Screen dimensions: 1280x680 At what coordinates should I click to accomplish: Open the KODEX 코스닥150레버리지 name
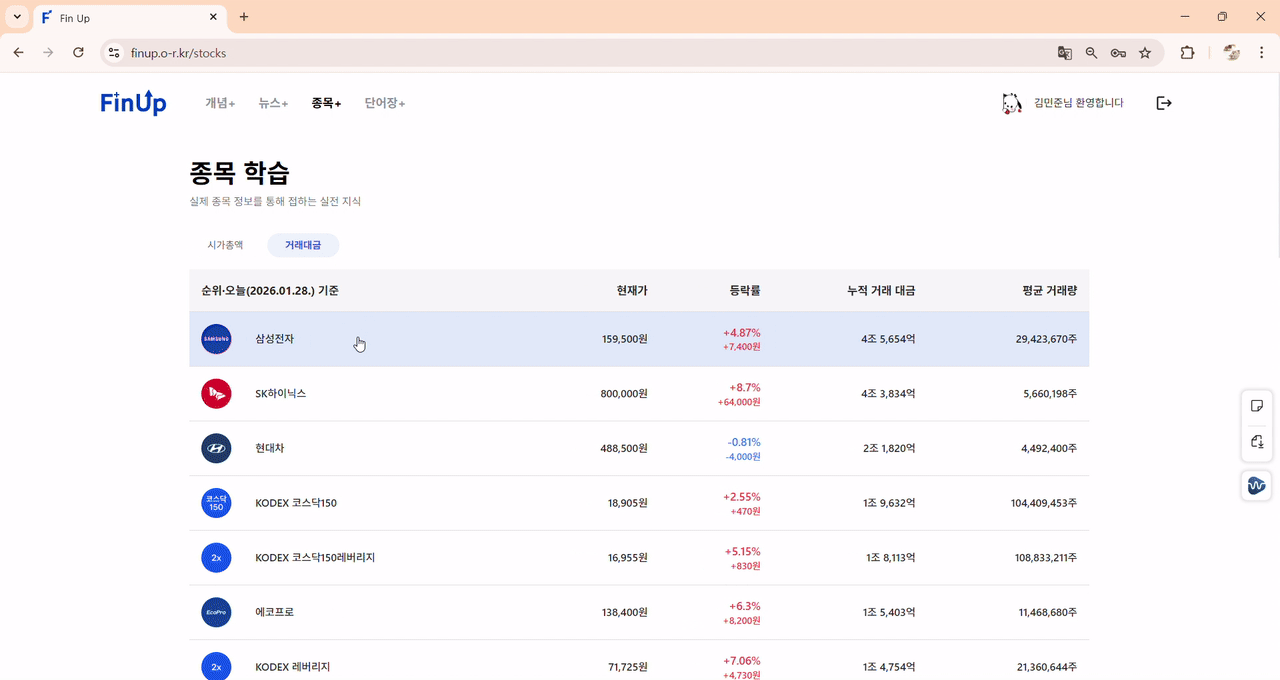pyautogui.click(x=315, y=557)
